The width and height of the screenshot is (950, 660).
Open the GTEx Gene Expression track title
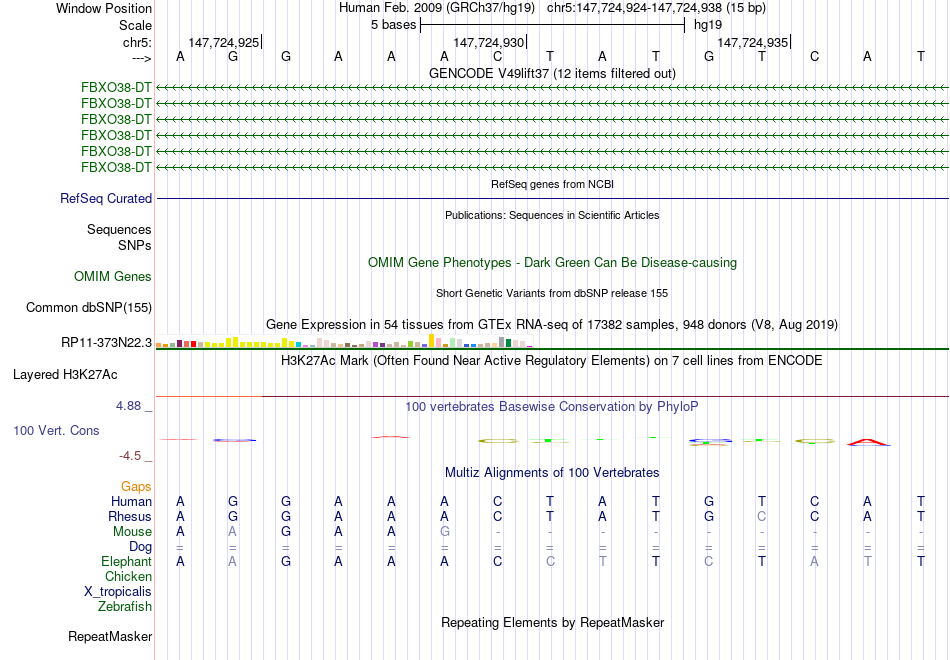coord(552,325)
